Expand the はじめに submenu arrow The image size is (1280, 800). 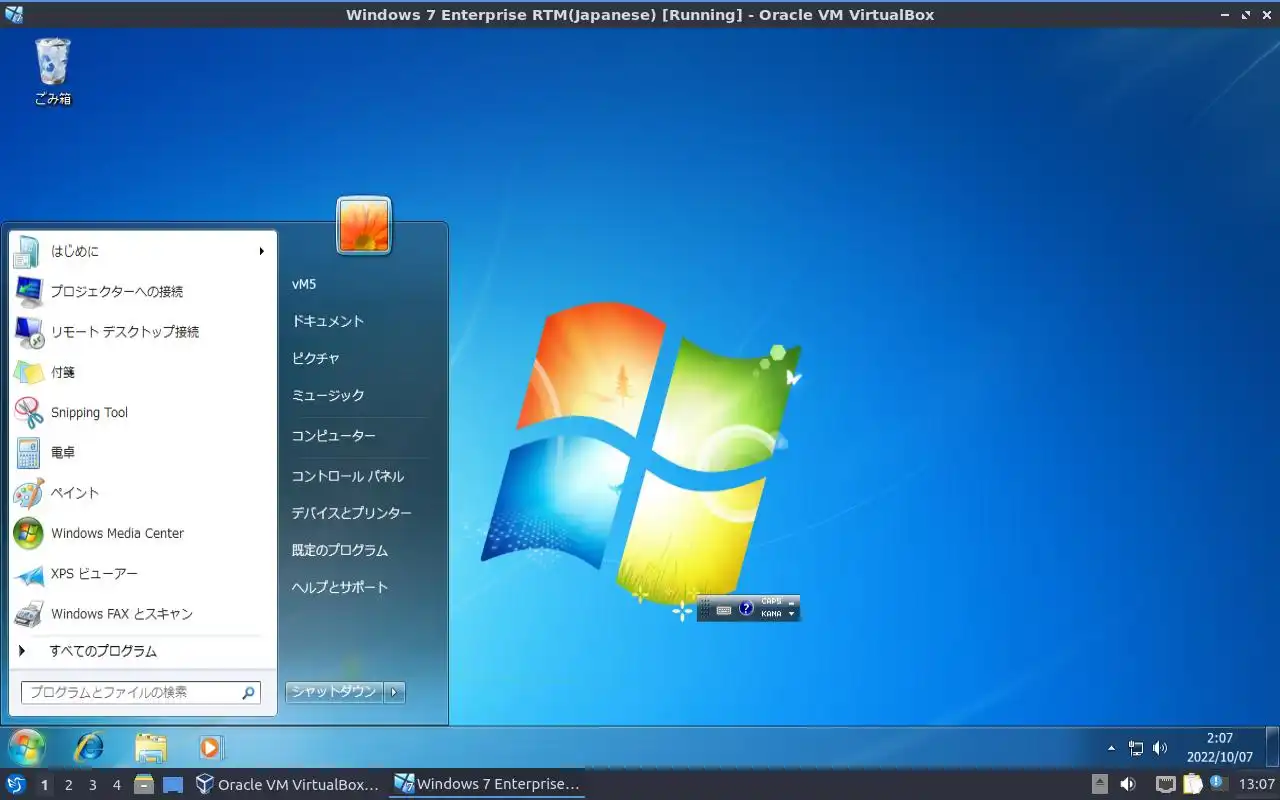[262, 251]
